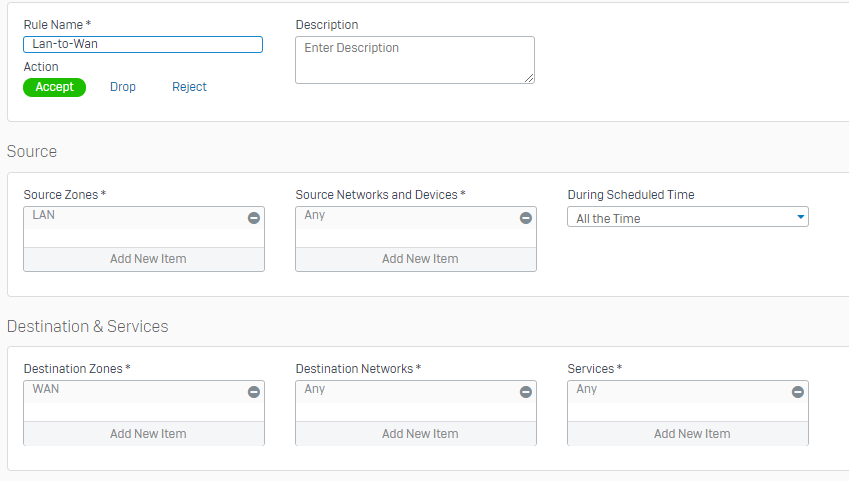849x481 pixels.
Task: Select Accept action
Action: click(x=55, y=87)
